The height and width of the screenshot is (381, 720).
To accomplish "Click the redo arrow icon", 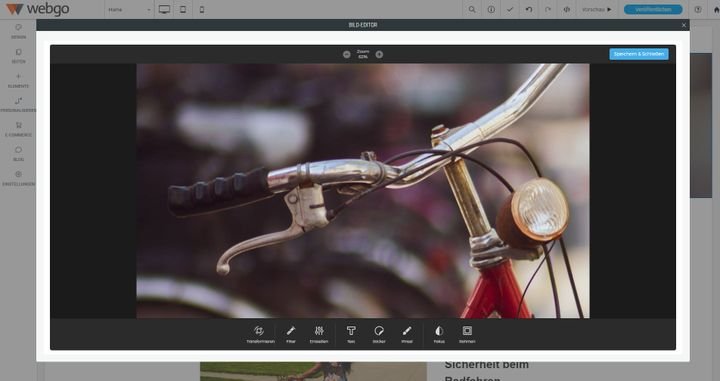I will point(548,10).
